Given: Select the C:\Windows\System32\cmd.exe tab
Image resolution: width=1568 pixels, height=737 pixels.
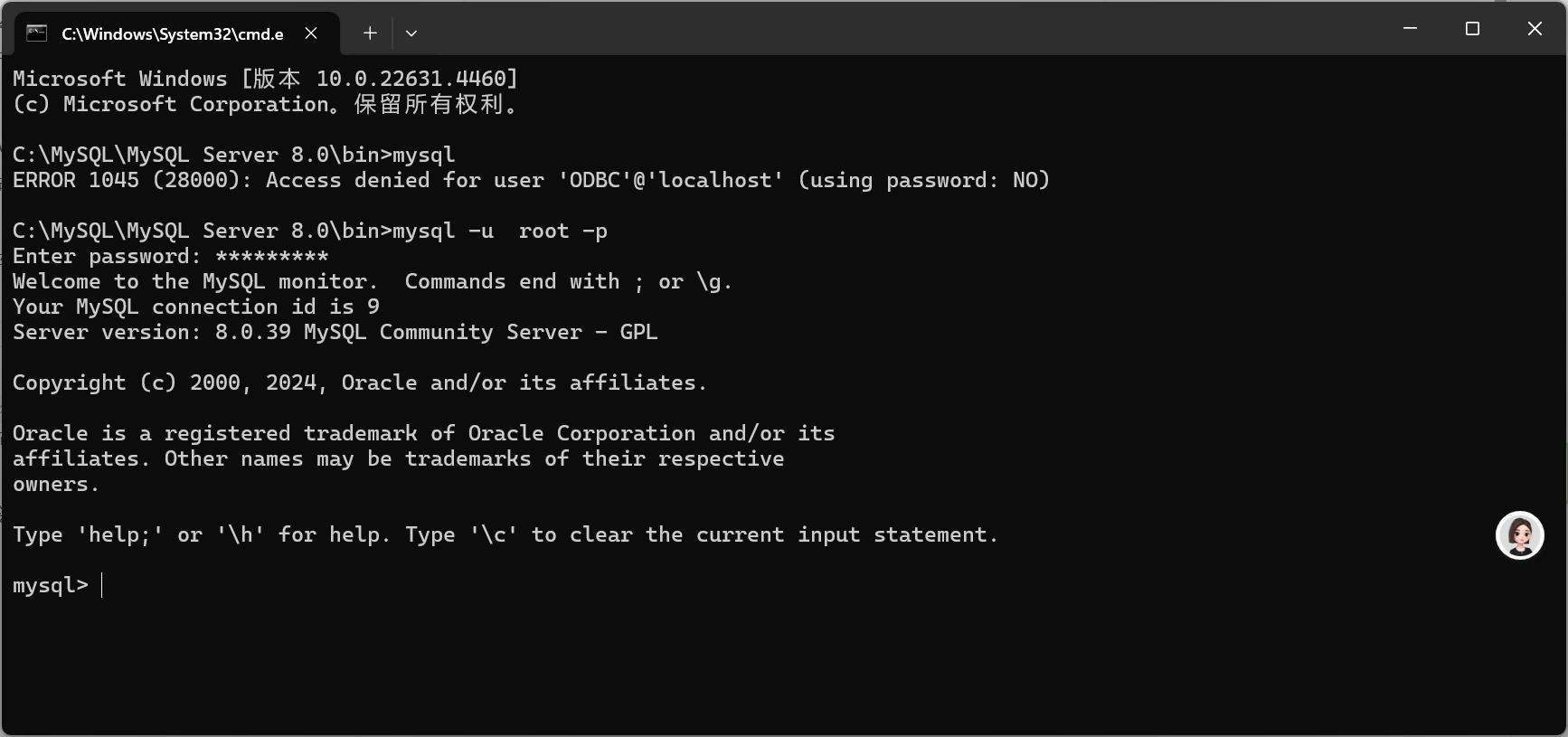Looking at the screenshot, I should click(x=172, y=34).
